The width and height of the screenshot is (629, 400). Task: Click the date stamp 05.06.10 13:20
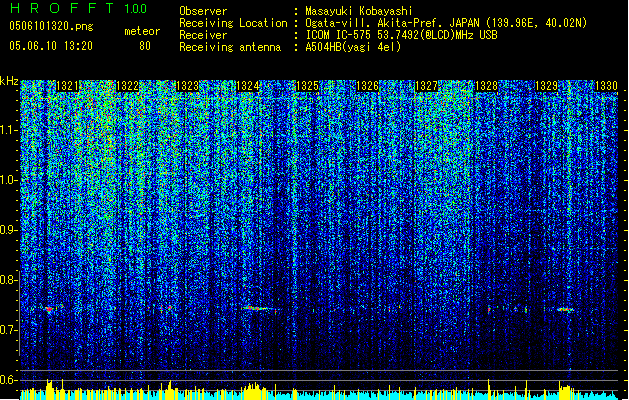51,46
